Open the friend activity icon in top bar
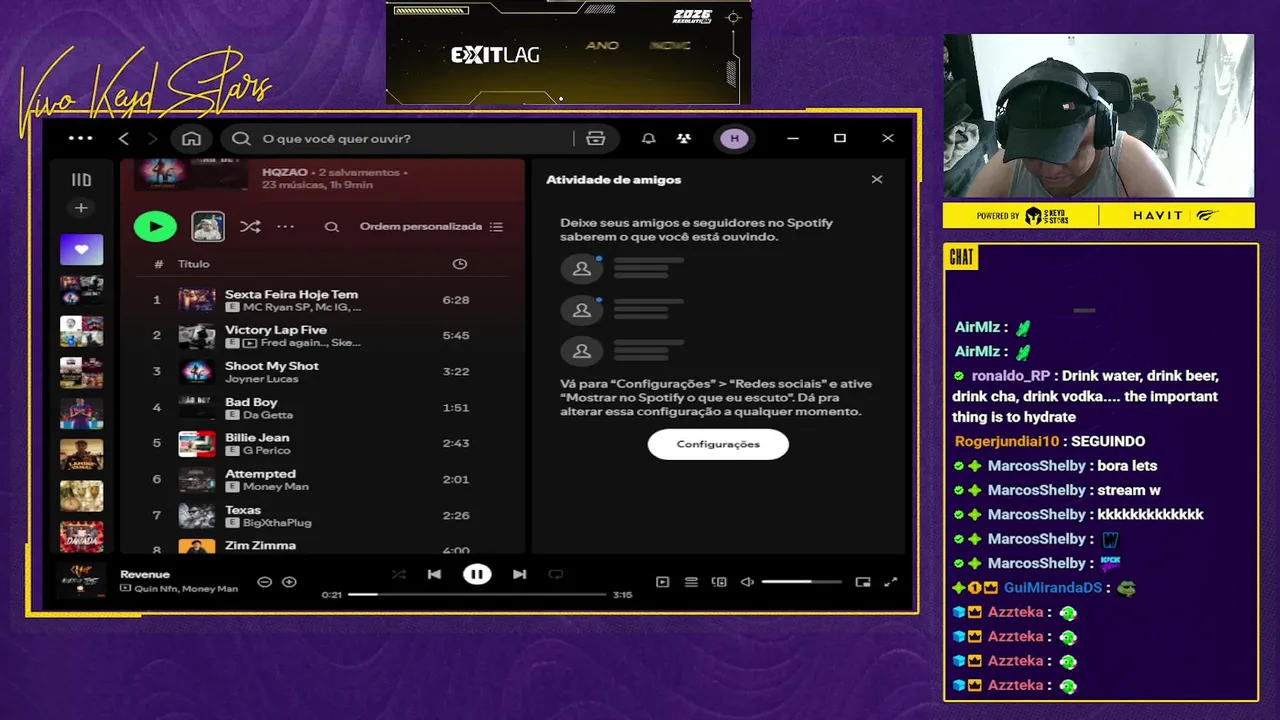The width and height of the screenshot is (1280, 720). click(684, 139)
